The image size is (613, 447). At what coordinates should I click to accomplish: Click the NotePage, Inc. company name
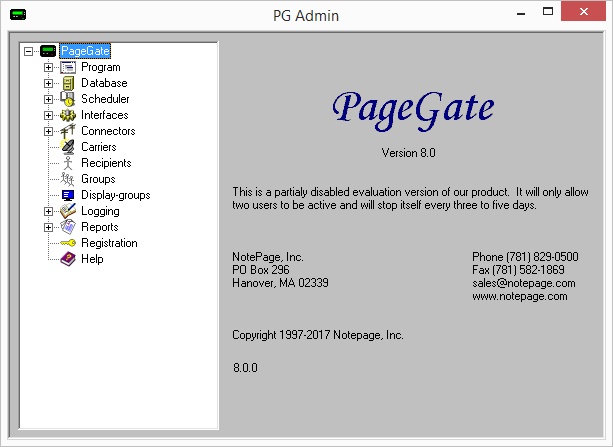click(268, 257)
